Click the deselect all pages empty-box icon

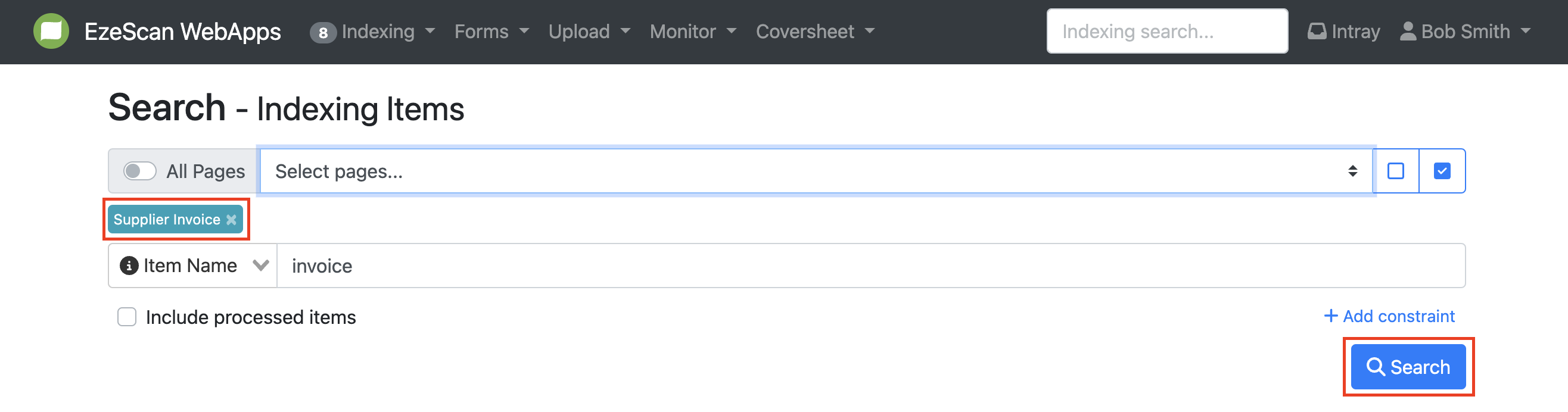tap(1395, 171)
